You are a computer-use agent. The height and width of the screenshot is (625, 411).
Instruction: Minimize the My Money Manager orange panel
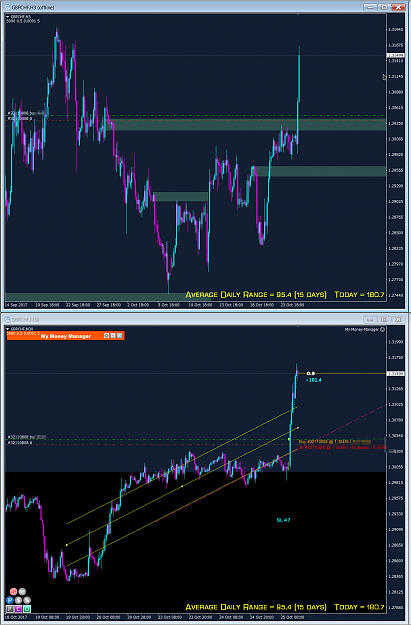pyautogui.click(x=113, y=336)
